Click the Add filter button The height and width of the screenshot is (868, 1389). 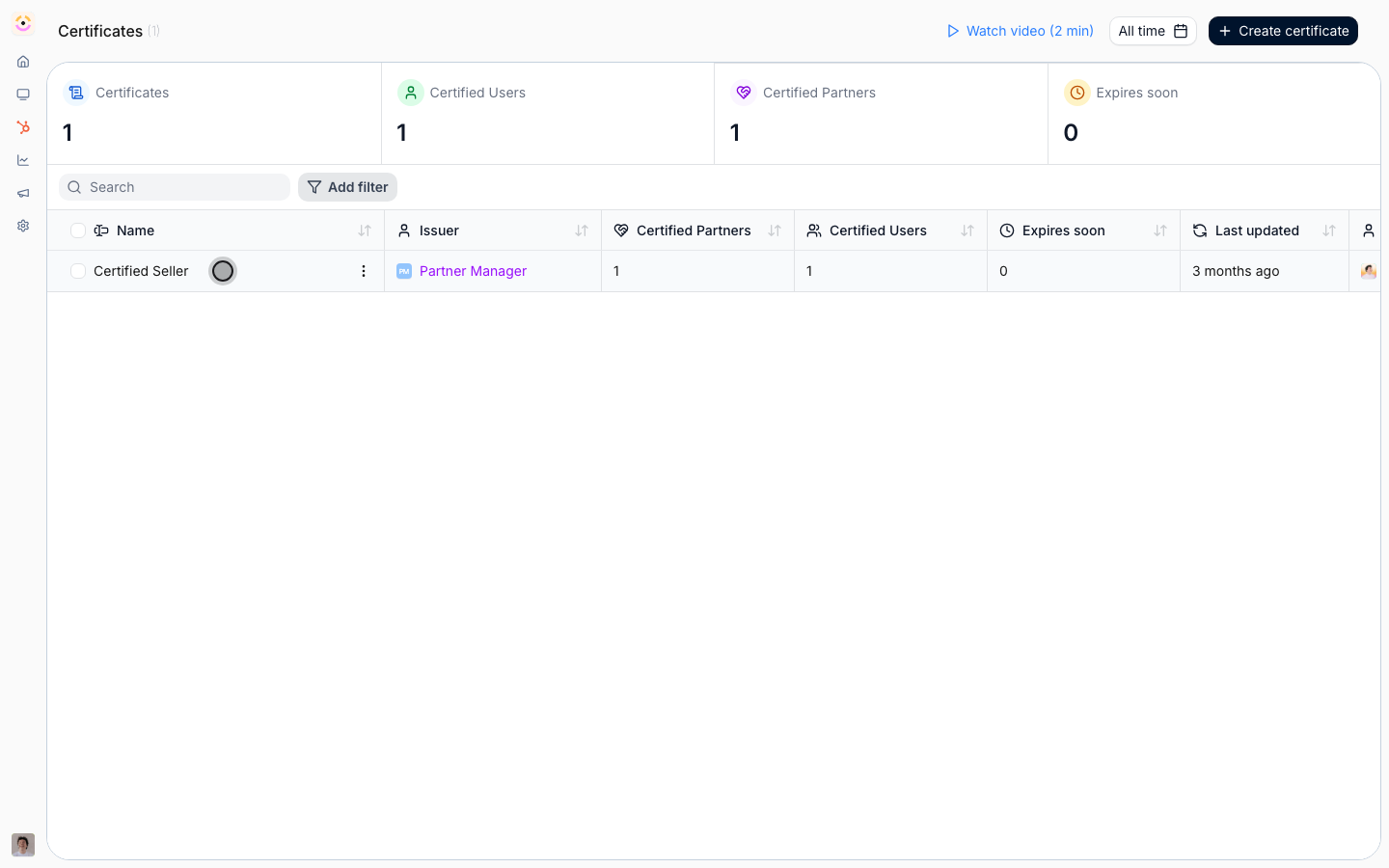[347, 187]
